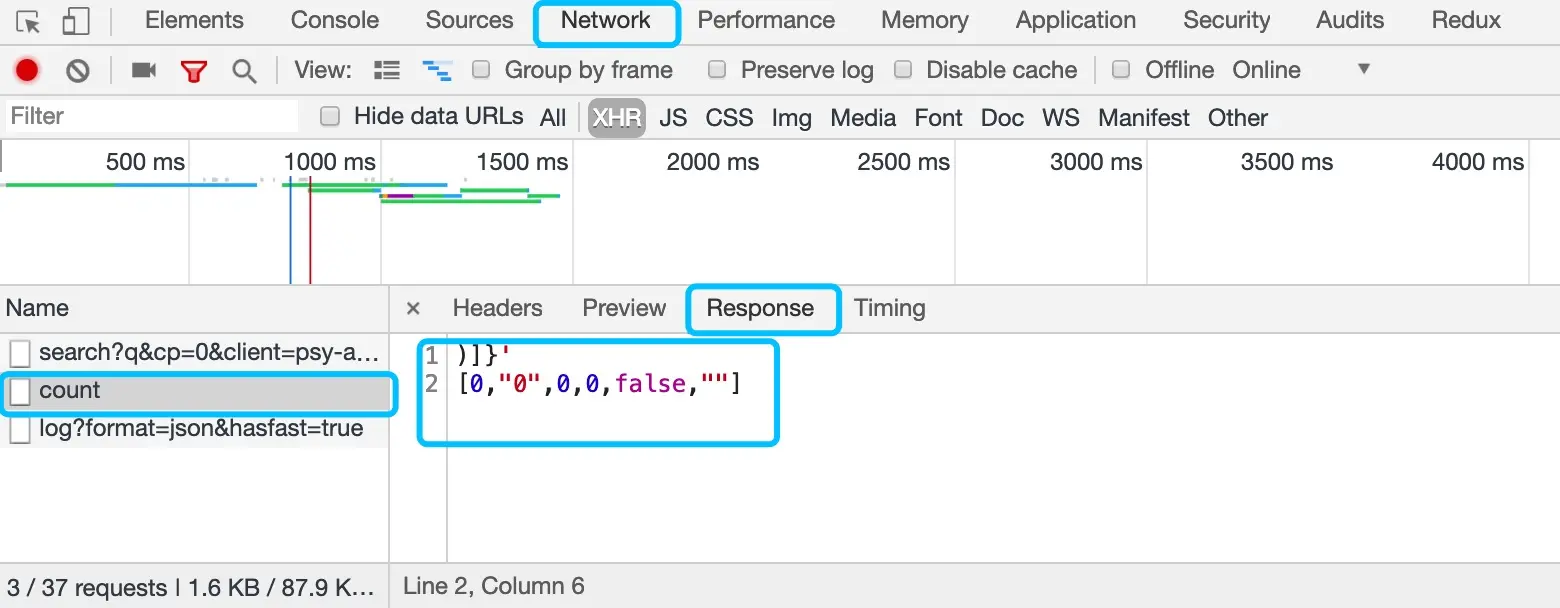Filter requests by CSS

pos(729,118)
